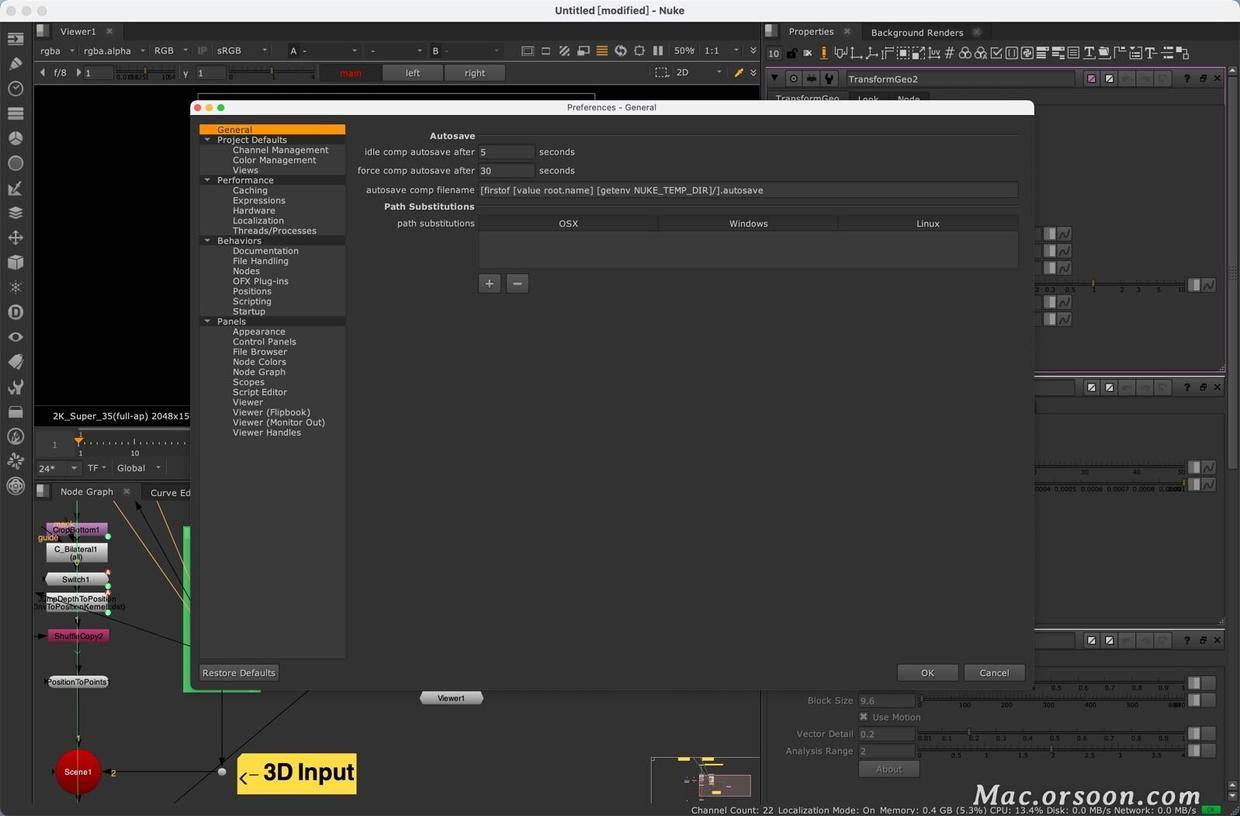This screenshot has height=816, width=1240.
Task: Click the pause viewer icon
Action: coord(657,51)
